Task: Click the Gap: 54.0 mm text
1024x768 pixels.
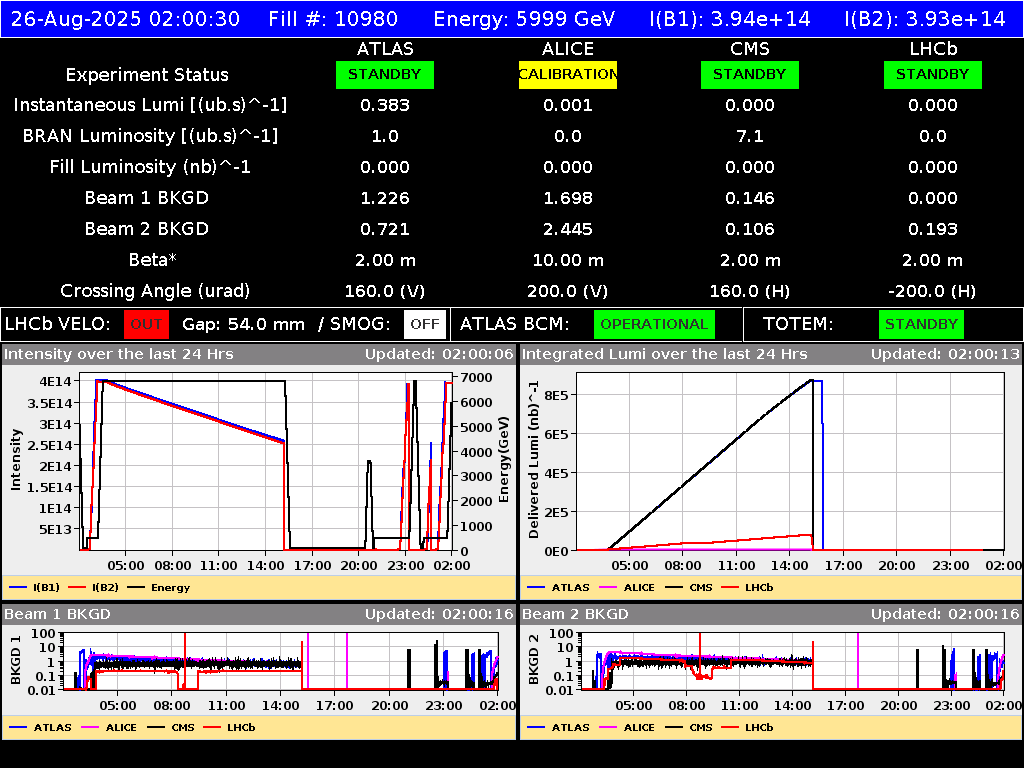Action: tap(243, 325)
